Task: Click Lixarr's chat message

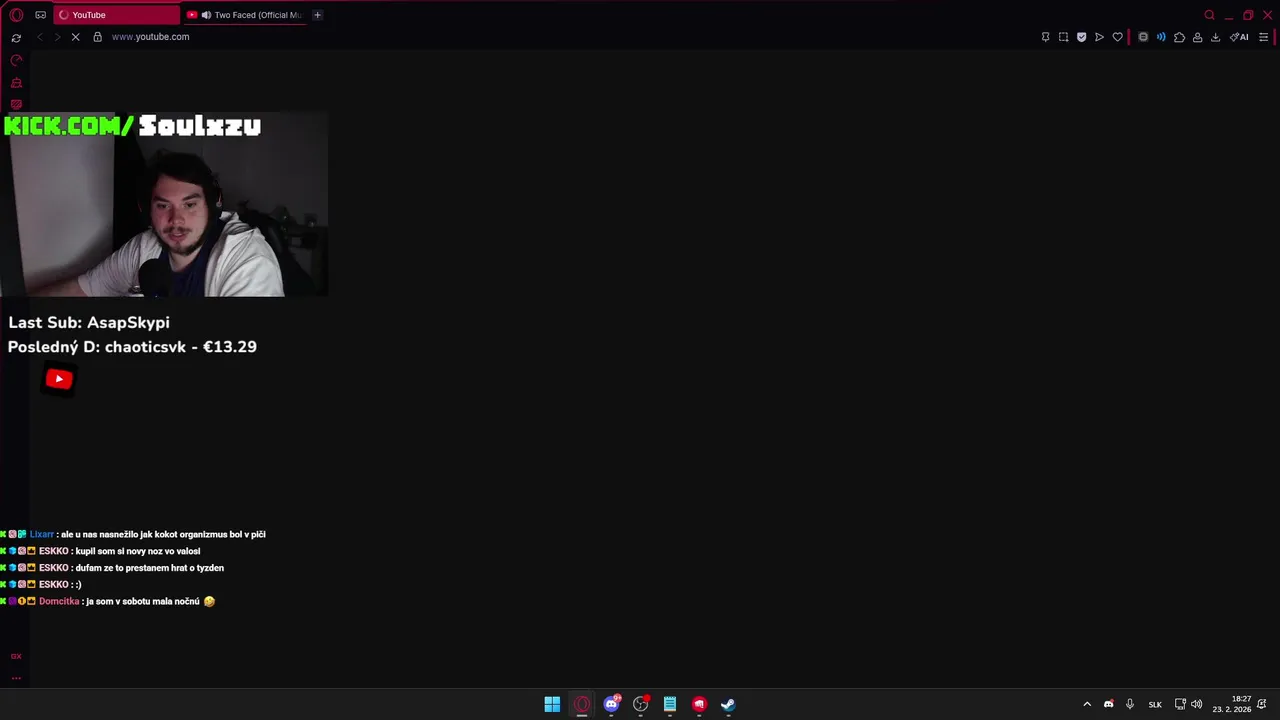Action: [x=133, y=534]
